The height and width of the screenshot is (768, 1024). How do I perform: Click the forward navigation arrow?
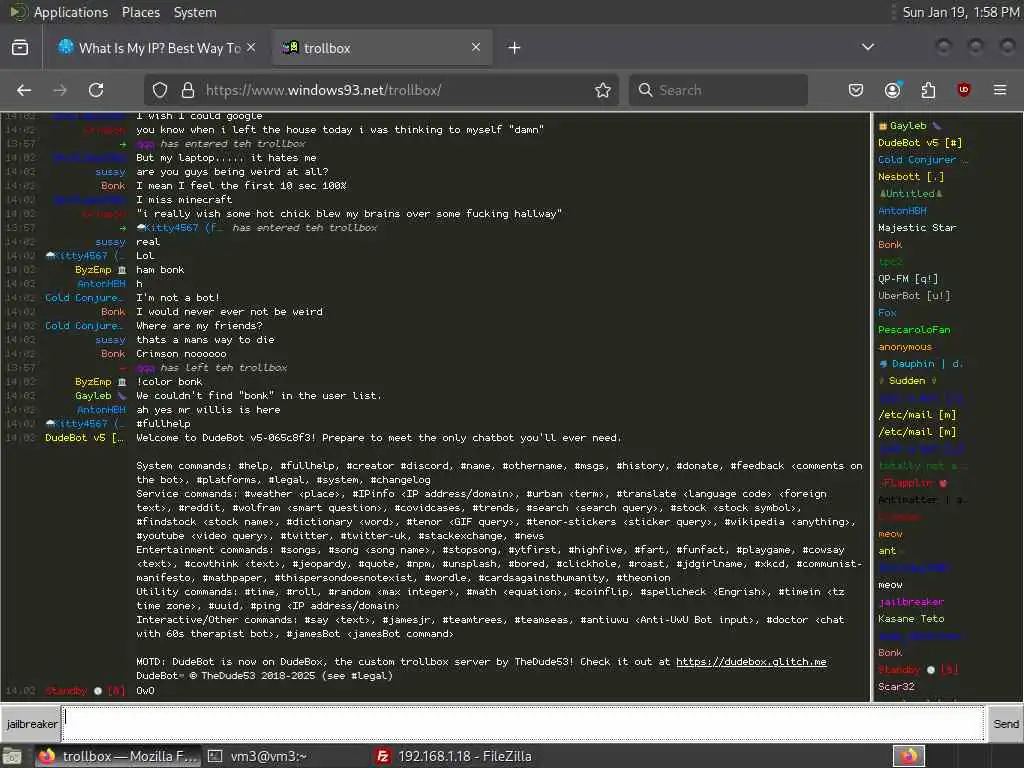pos(60,90)
